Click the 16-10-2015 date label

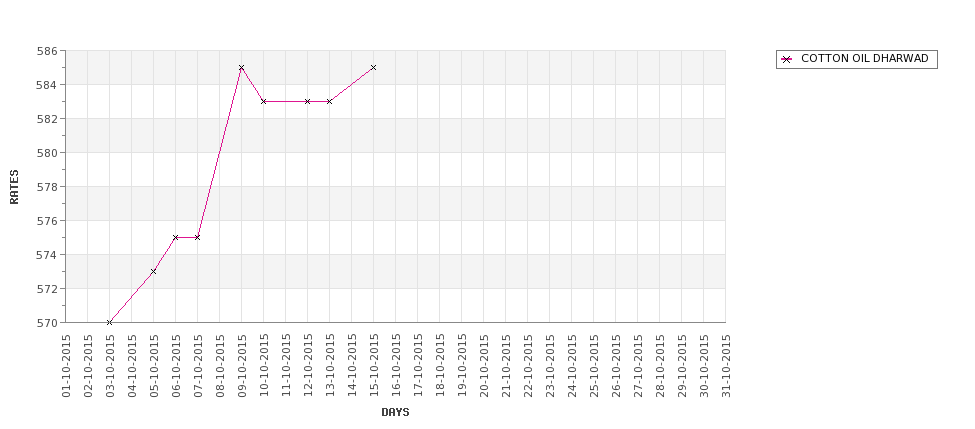[395, 366]
